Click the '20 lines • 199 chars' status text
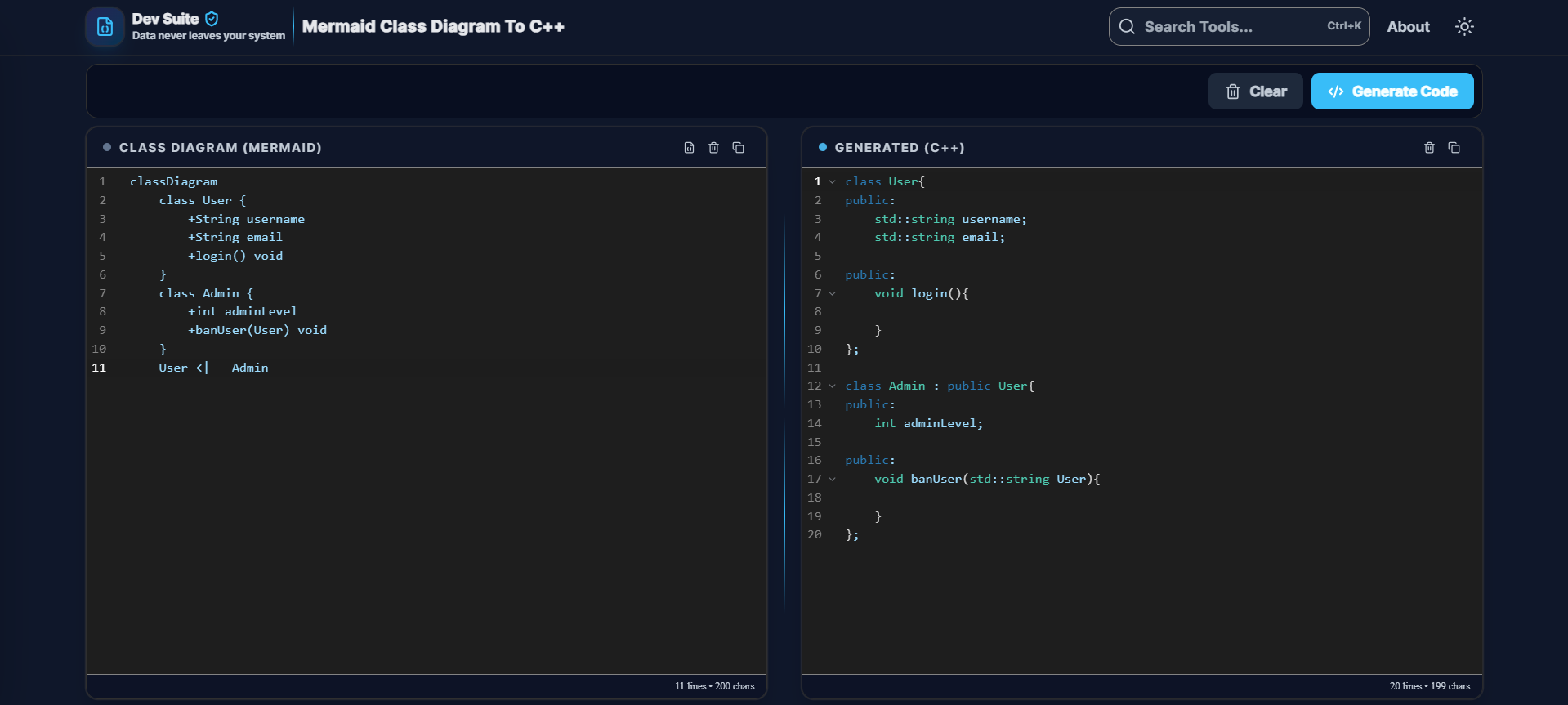The image size is (1568, 705). pos(1430,686)
